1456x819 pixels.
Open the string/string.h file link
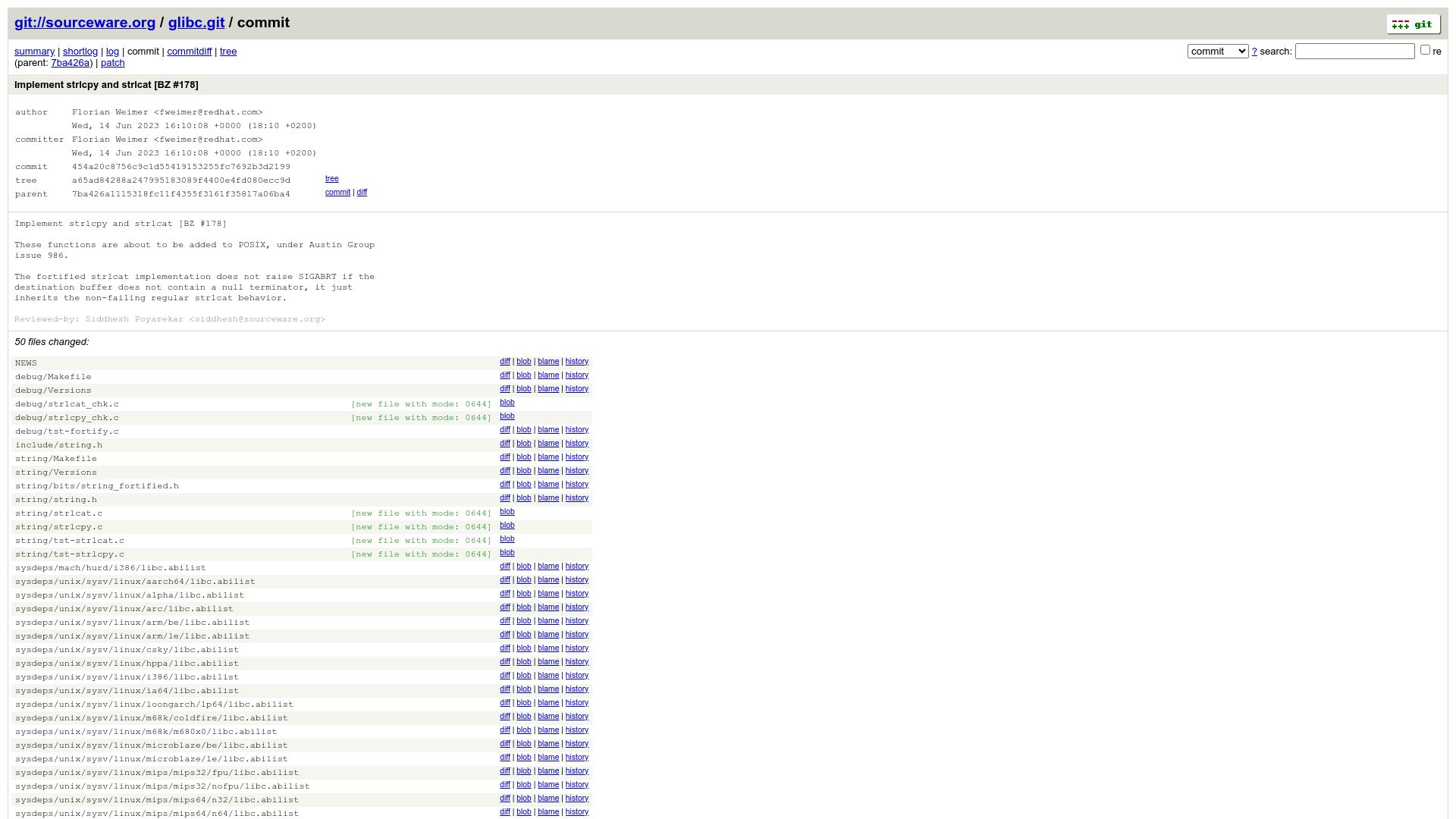56,500
